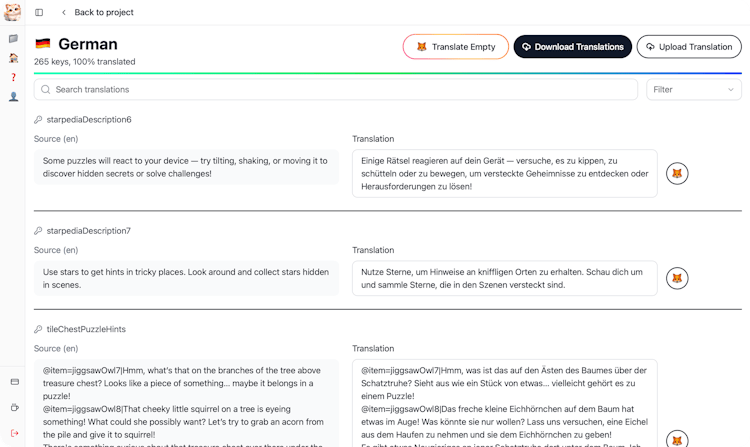Edit the starpediaDescription6 German translation text
Viewport: 750px width, 447px height.
click(x=504, y=174)
